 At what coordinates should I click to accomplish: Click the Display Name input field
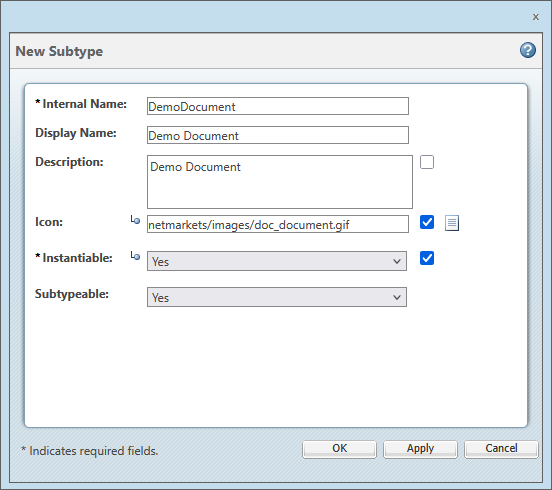tap(278, 135)
